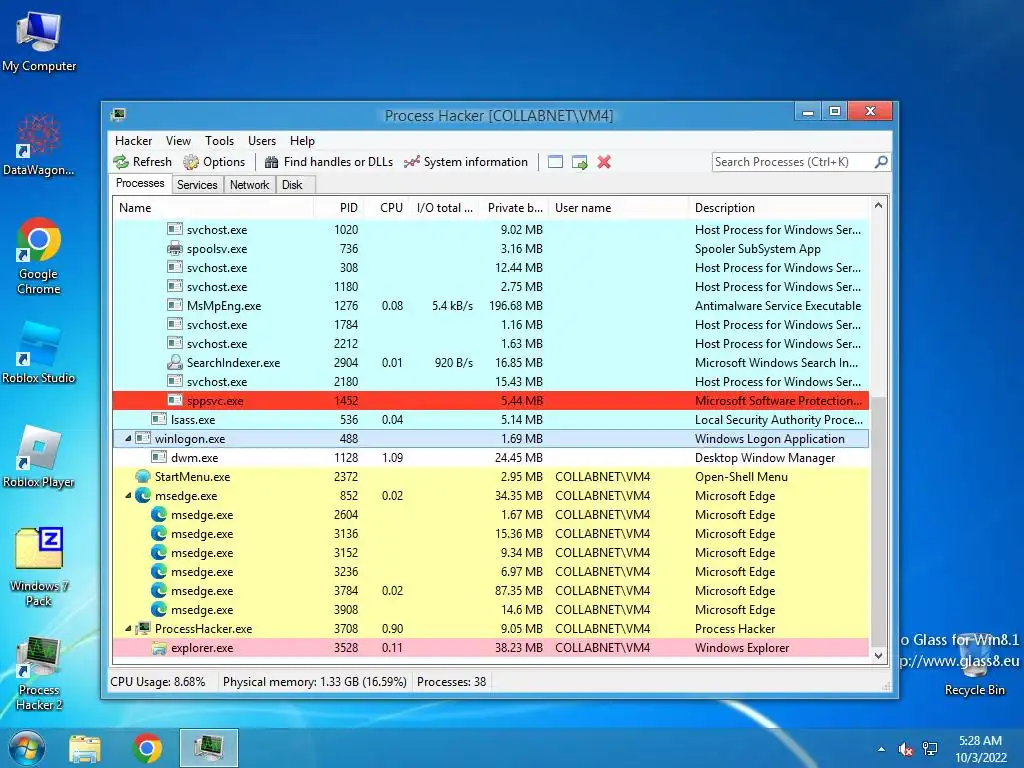Collapse the ProcessHacker.exe tree node
The width and height of the screenshot is (1024, 768).
pyautogui.click(x=128, y=629)
